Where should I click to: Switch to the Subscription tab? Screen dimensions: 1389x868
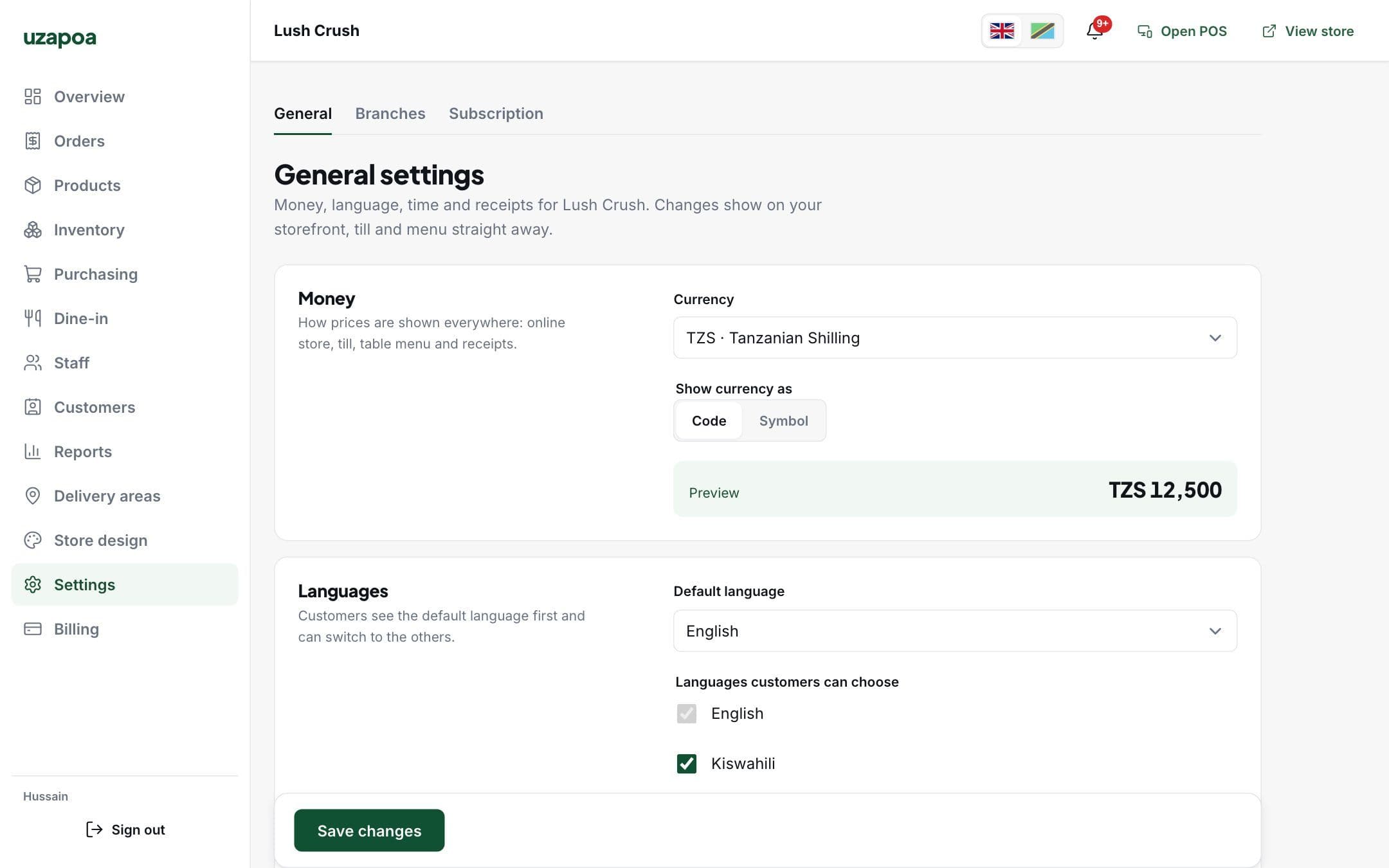coord(496,114)
